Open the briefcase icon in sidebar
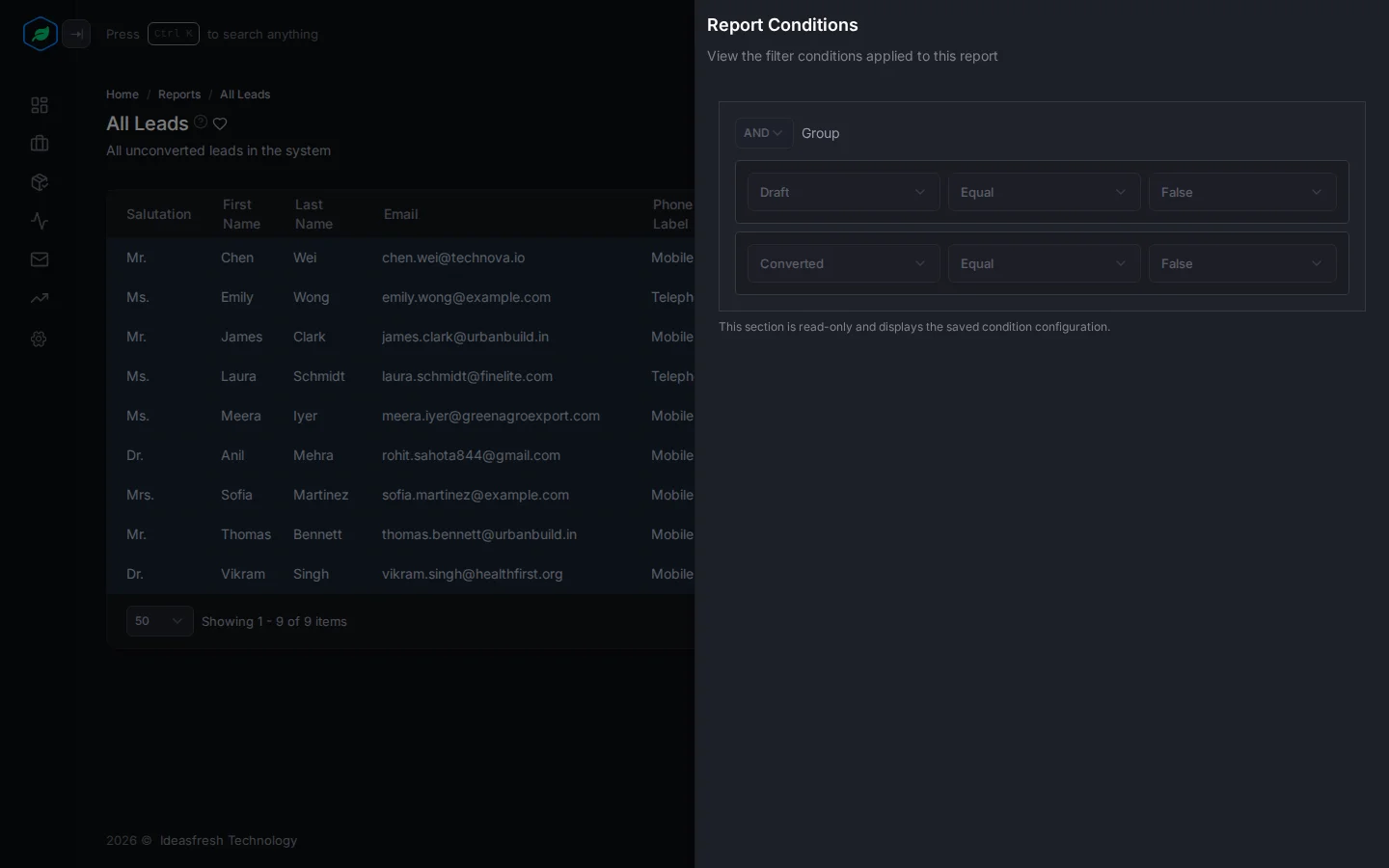The width and height of the screenshot is (1389, 868). point(40,144)
